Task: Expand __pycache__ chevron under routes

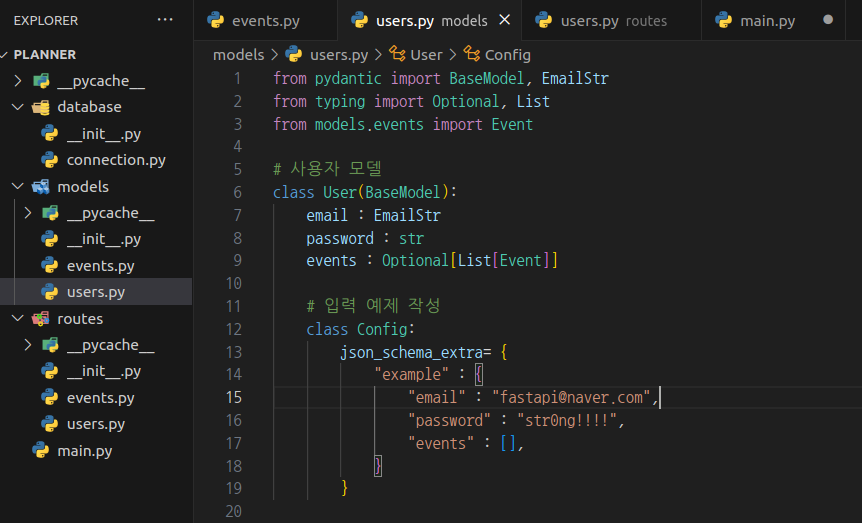Action: (x=27, y=345)
